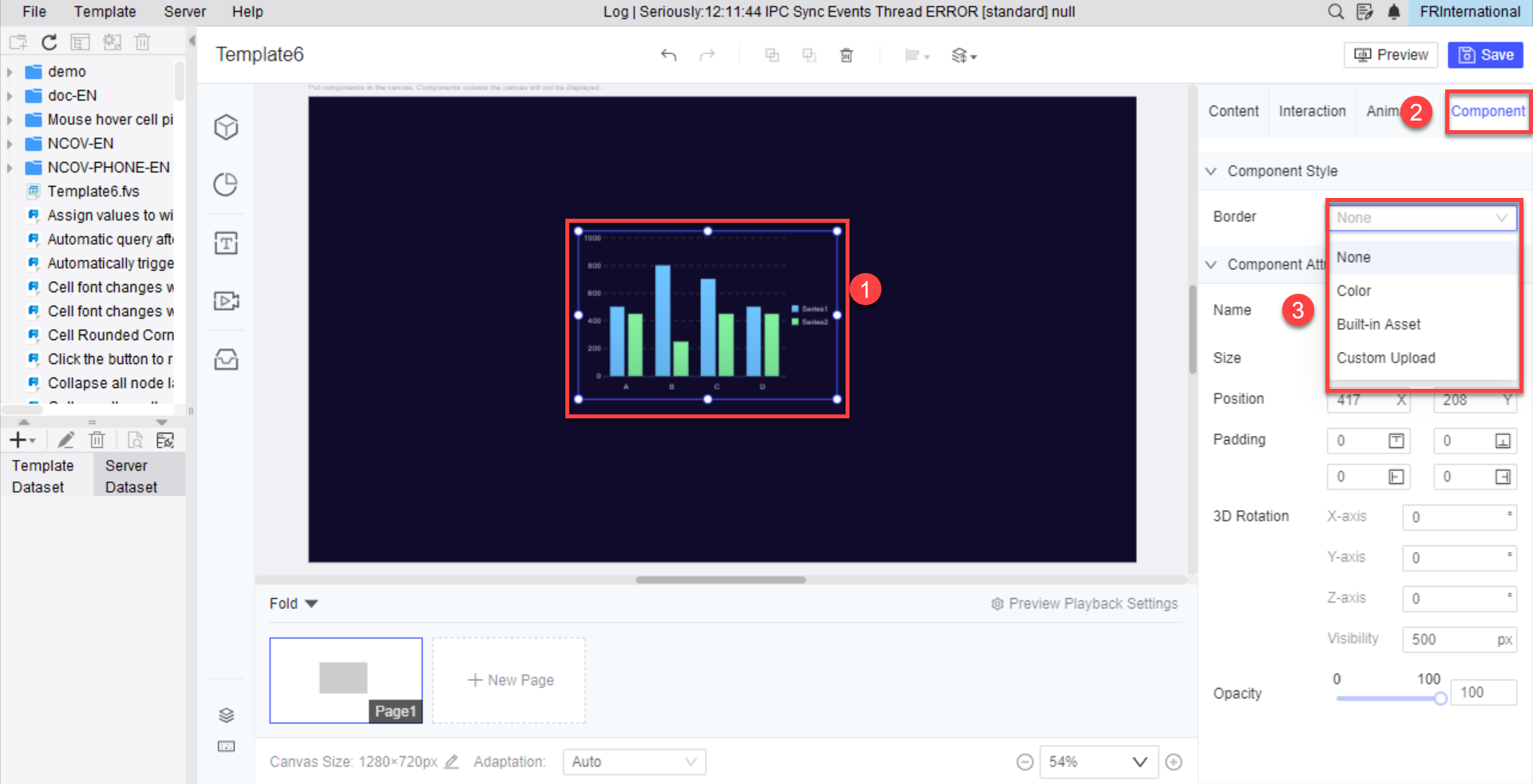Click the delete trash icon above the canvas
The image size is (1533, 784).
point(846,55)
